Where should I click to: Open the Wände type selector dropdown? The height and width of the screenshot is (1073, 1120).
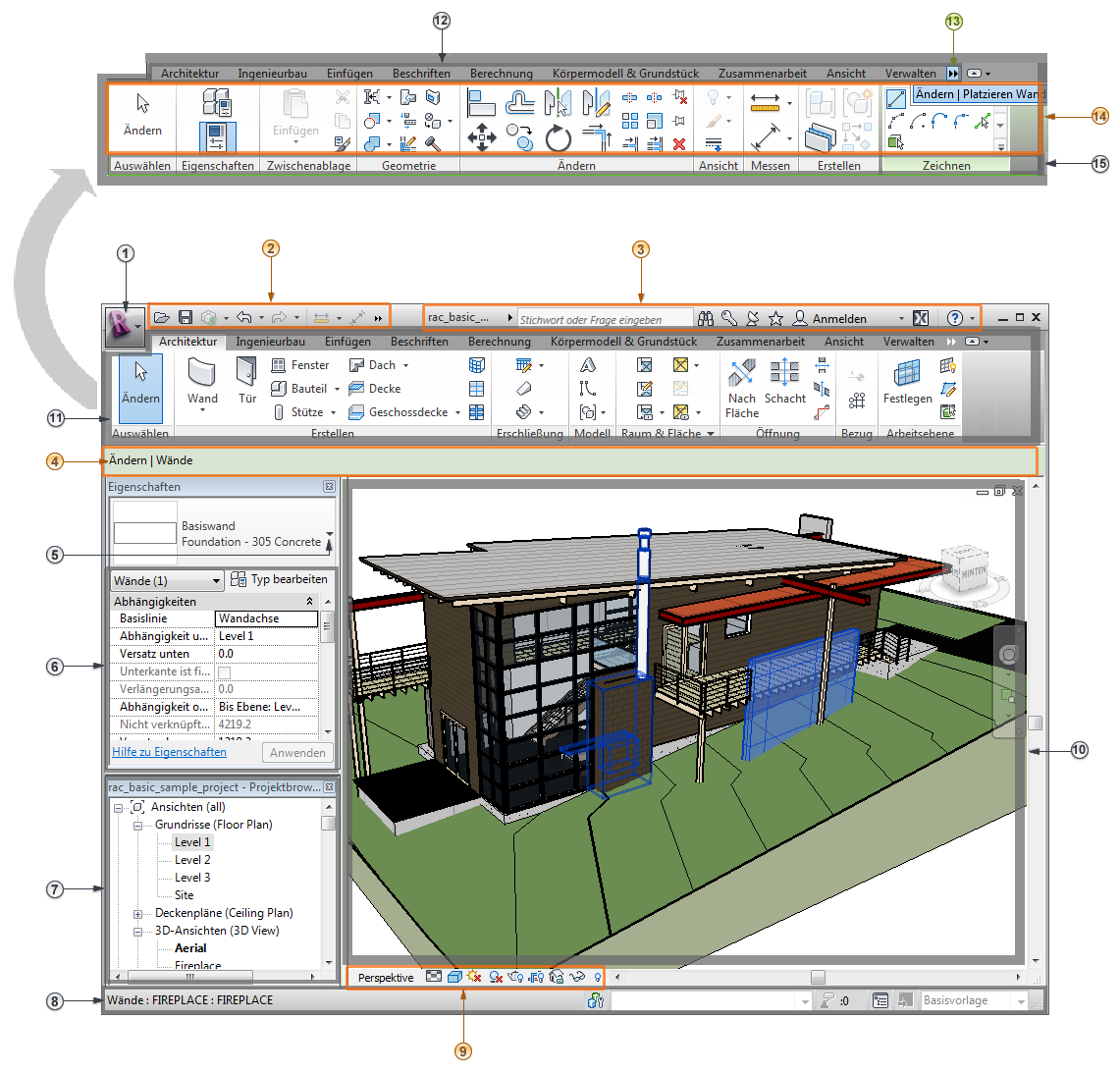(x=218, y=580)
